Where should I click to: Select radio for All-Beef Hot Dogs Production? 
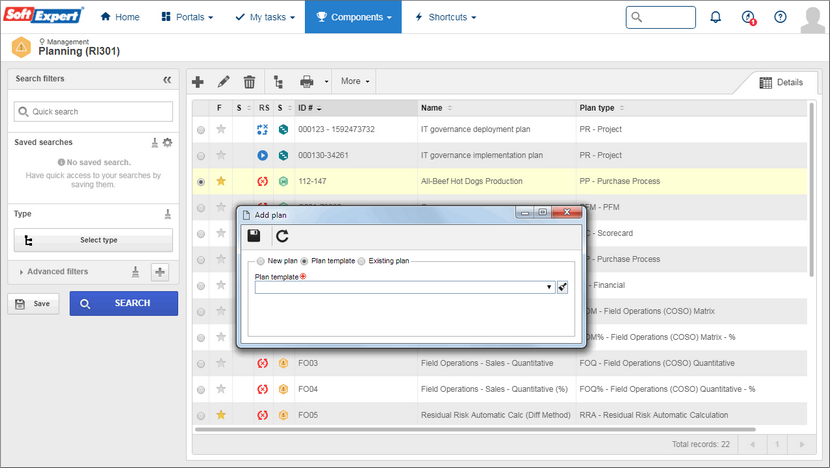201,182
